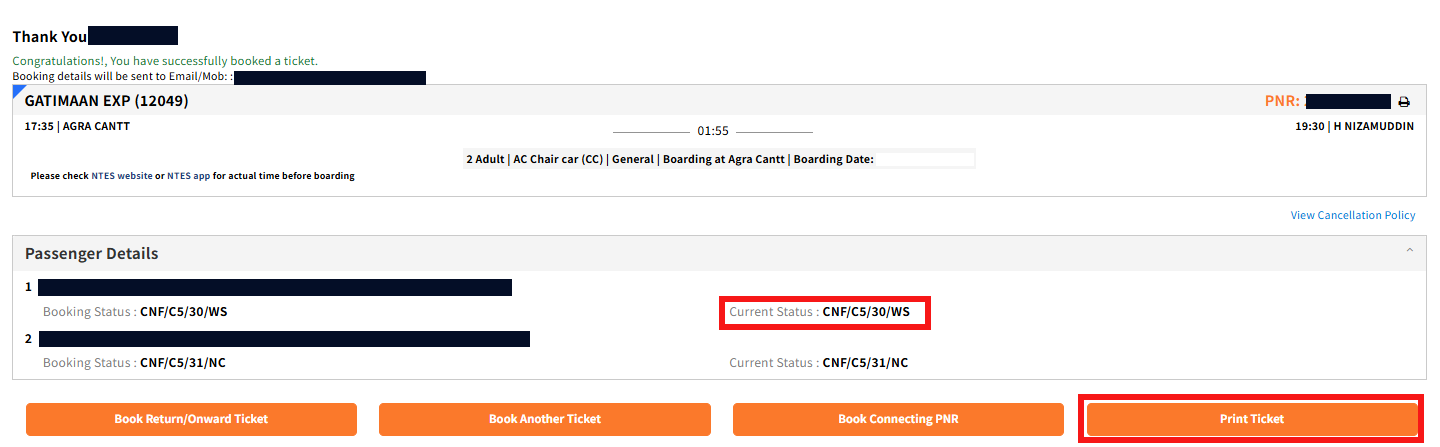1440x447 pixels.
Task: Open the NTES website link
Action: tap(122, 176)
